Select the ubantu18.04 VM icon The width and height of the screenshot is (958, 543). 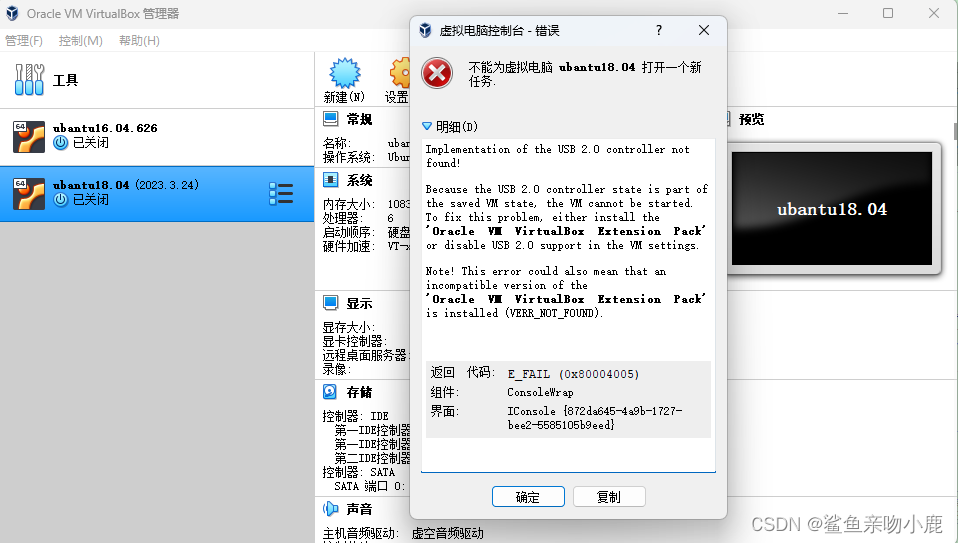29,194
